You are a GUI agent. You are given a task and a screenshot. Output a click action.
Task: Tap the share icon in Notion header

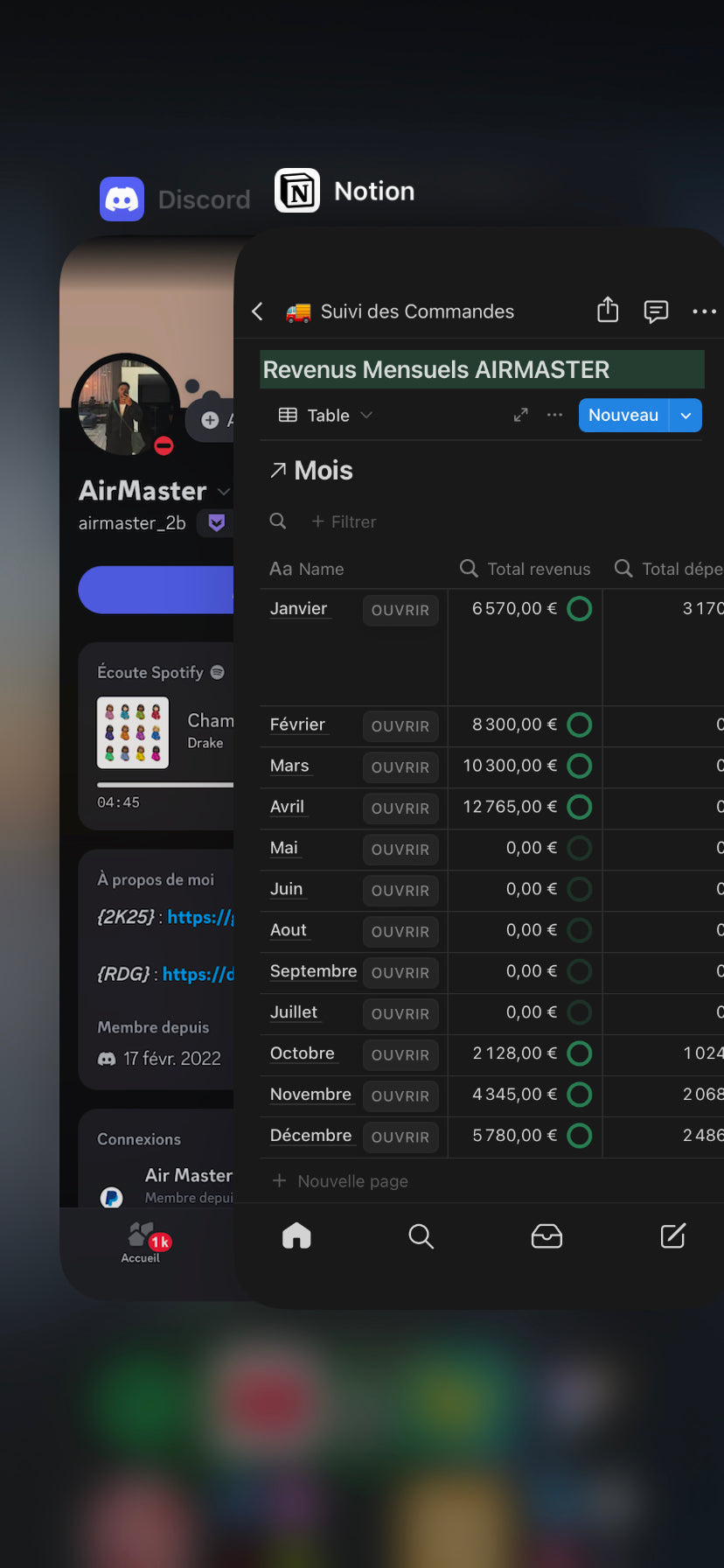(608, 311)
